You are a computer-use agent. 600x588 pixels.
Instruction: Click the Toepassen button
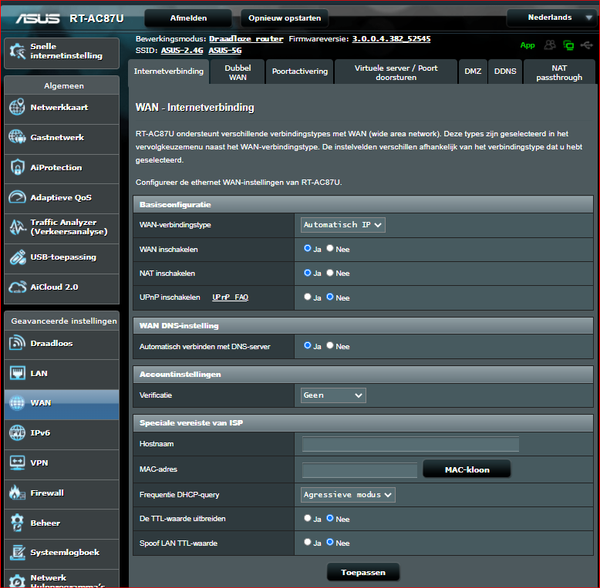coord(363,572)
